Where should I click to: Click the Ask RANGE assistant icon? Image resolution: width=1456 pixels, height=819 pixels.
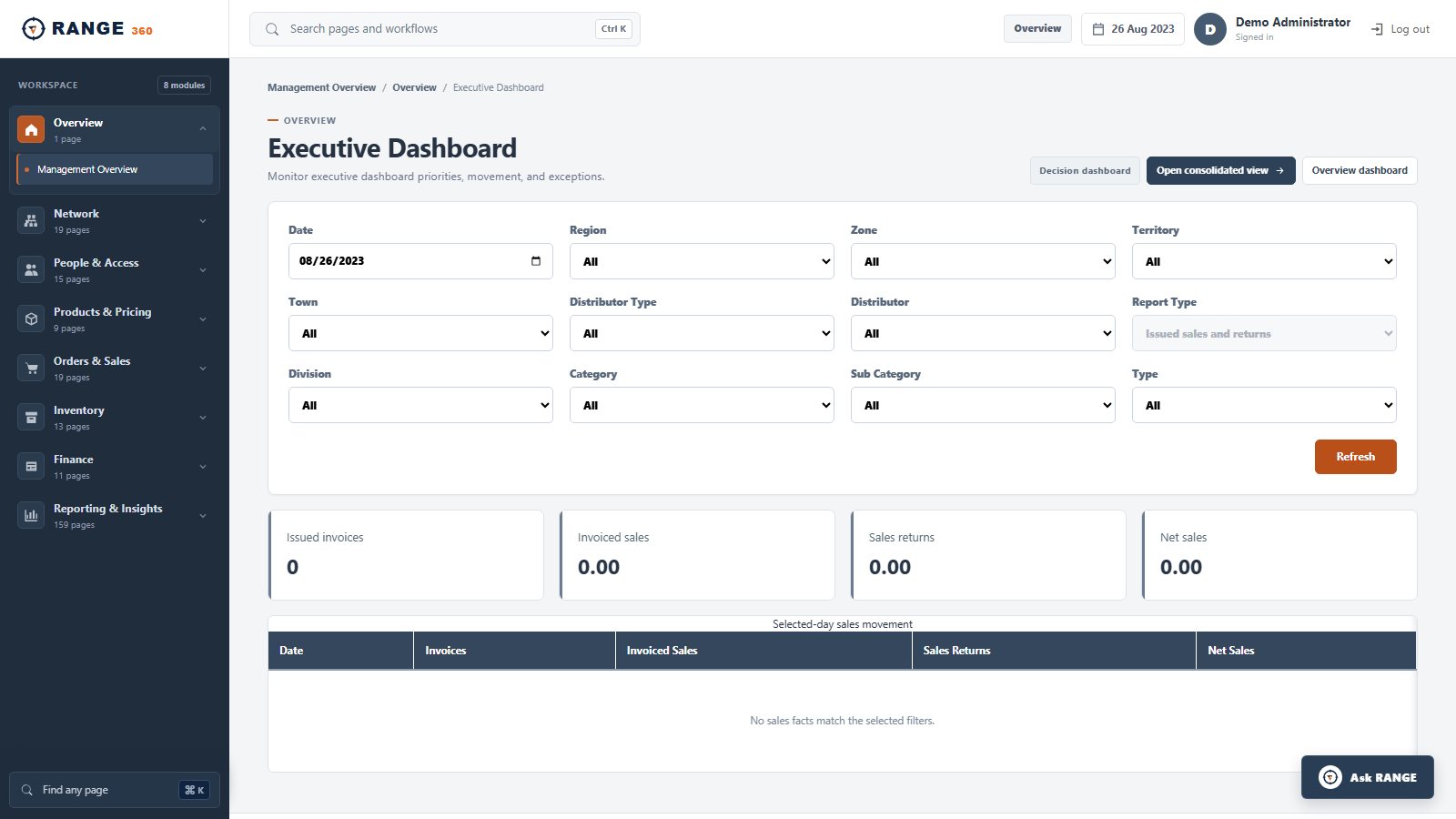click(x=1330, y=777)
